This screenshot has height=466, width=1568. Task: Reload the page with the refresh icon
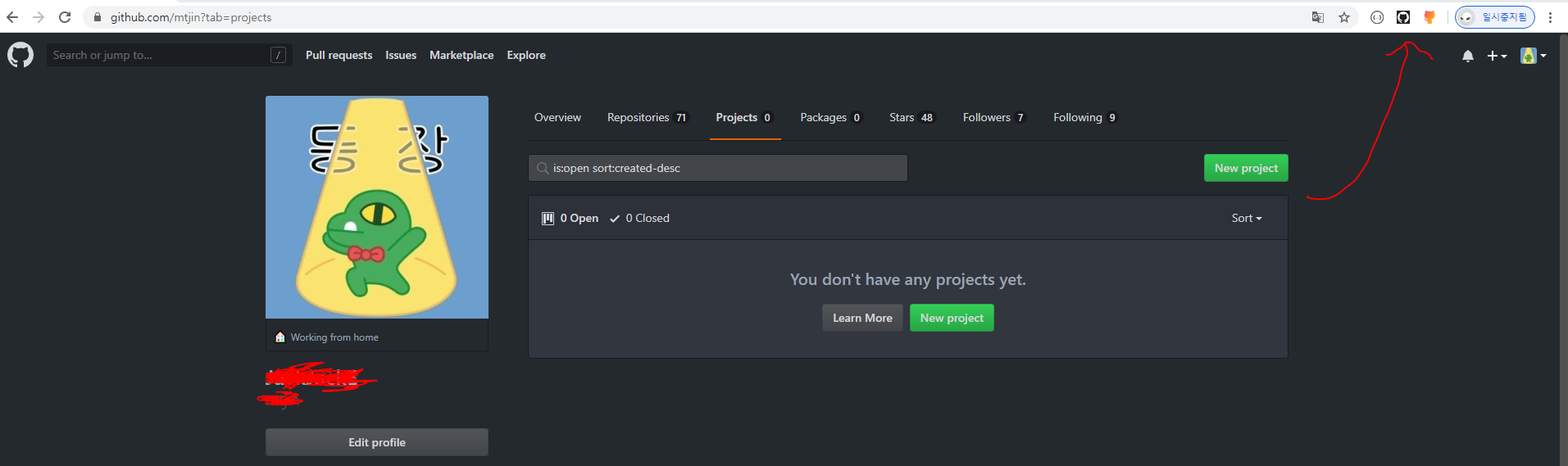pyautogui.click(x=65, y=17)
